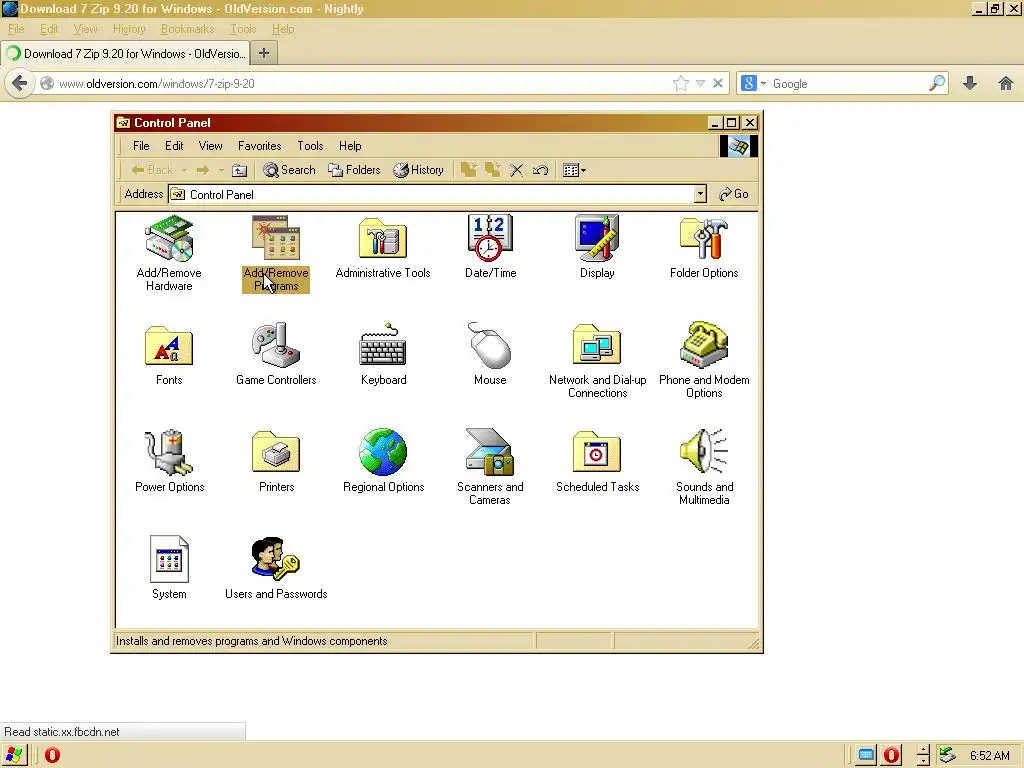Select the Download 7 Zip browser tab
This screenshot has width=1024, height=768.
point(125,54)
